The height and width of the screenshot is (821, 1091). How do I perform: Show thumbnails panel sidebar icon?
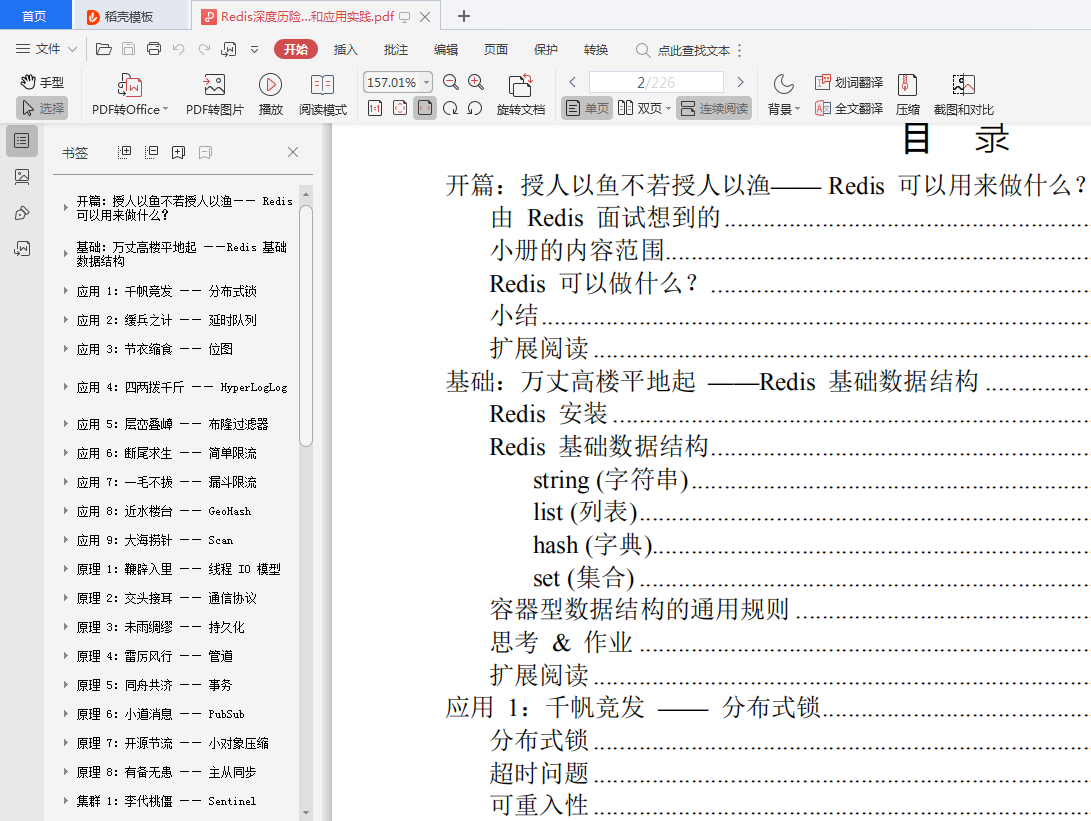(22, 177)
